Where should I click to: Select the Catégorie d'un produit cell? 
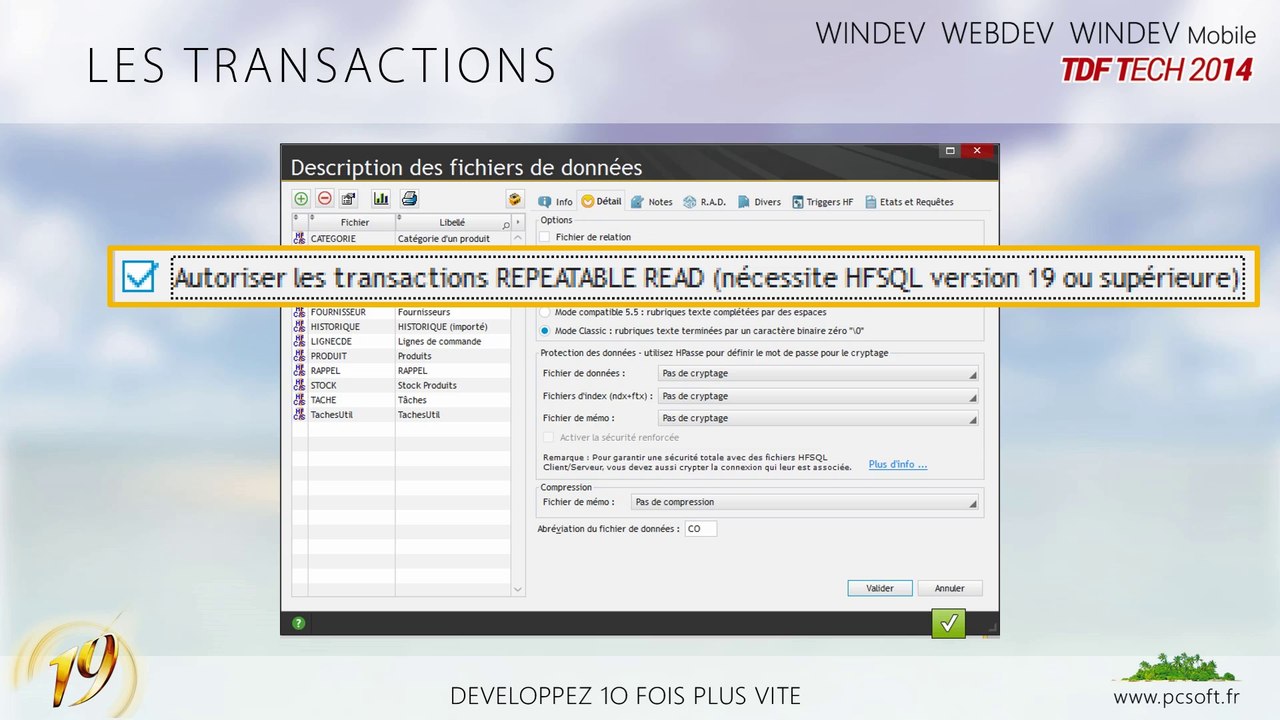coord(453,239)
